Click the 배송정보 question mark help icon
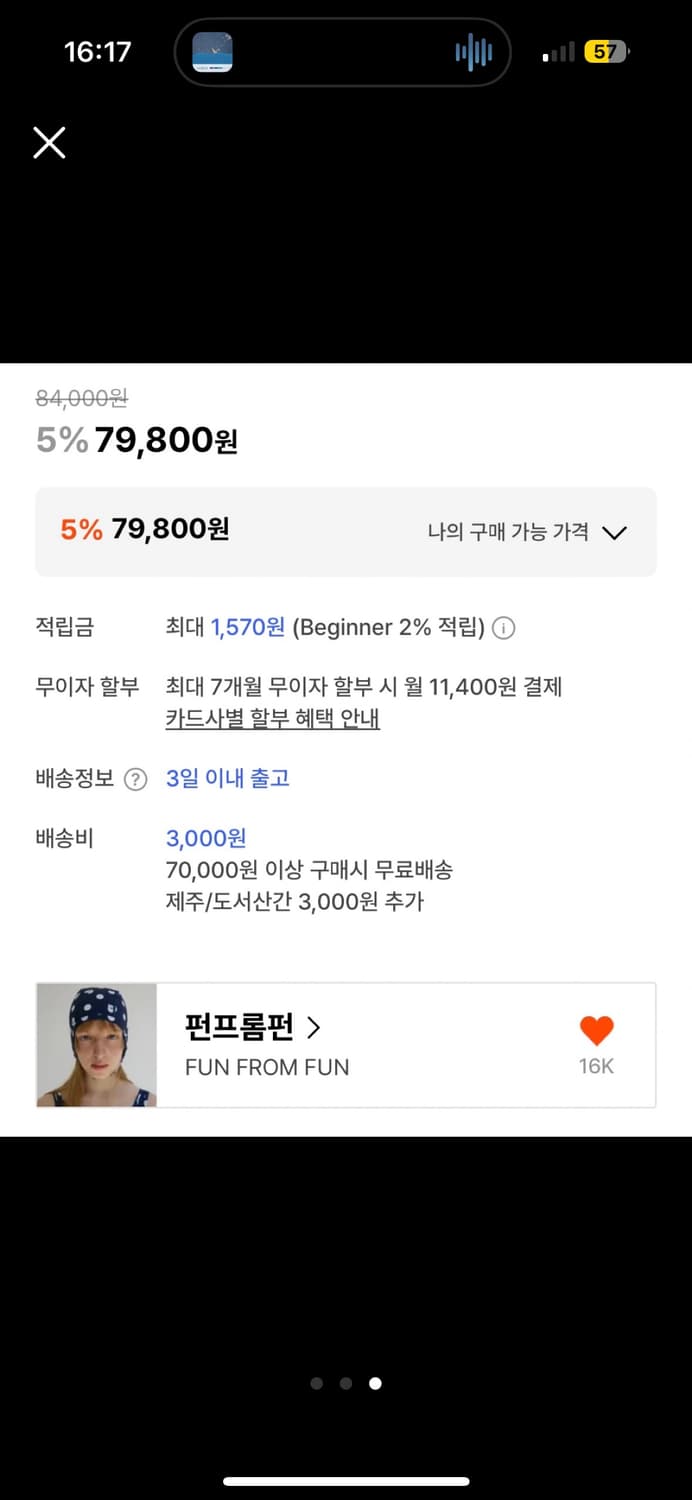 (x=135, y=779)
